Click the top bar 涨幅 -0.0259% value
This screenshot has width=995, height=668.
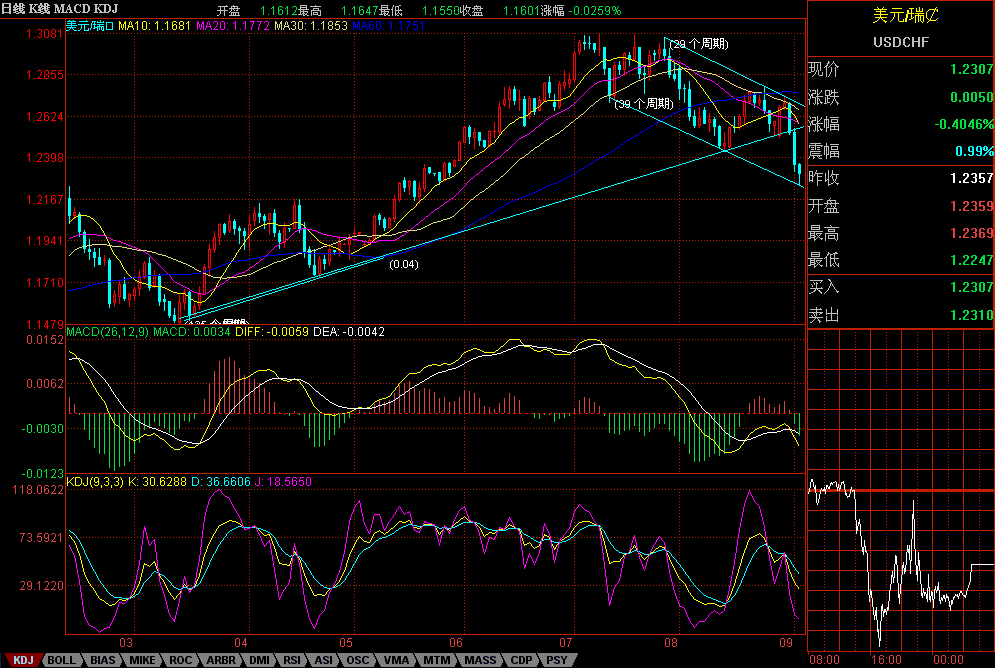click(593, 11)
